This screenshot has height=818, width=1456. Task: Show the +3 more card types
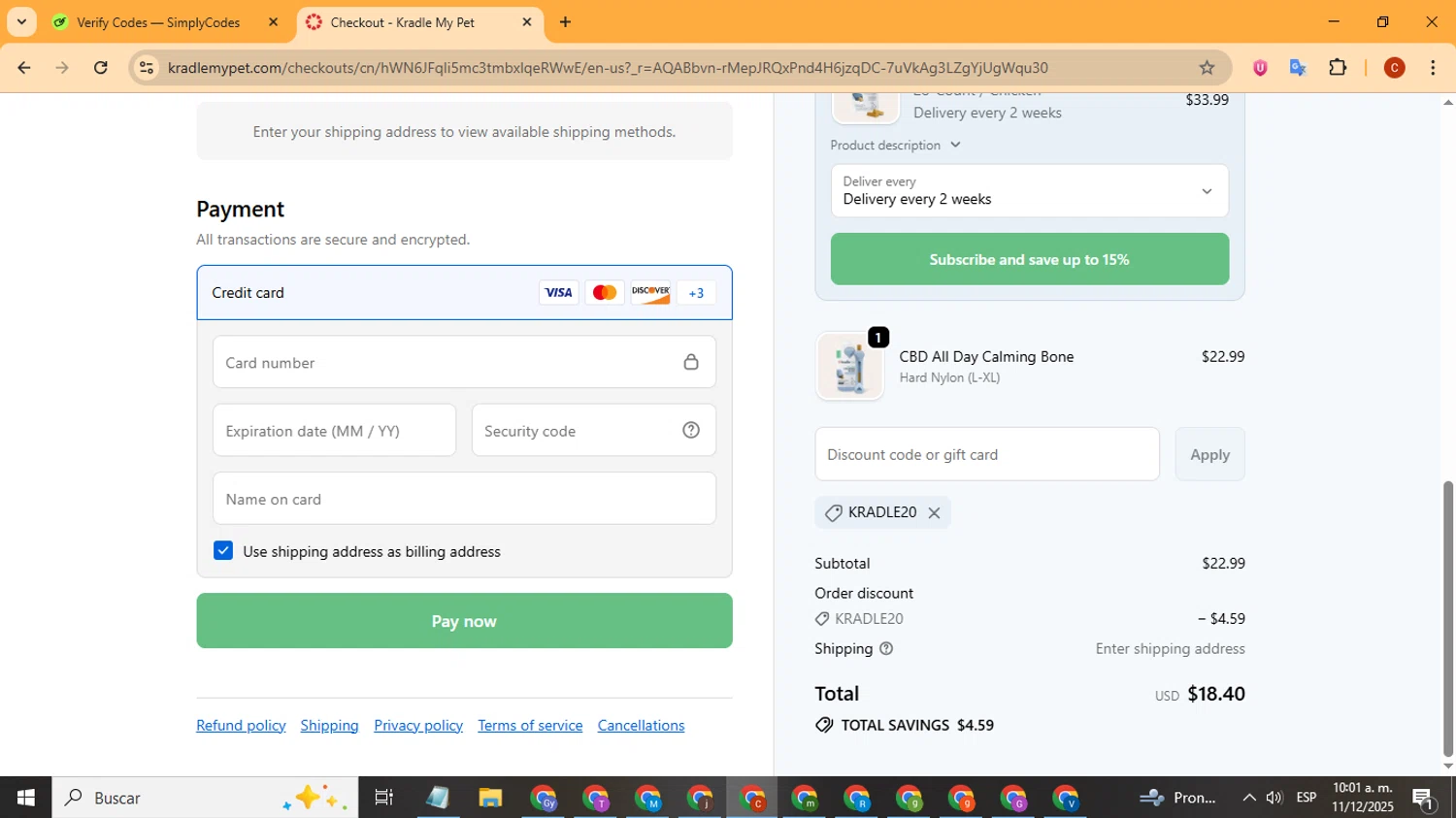[696, 292]
